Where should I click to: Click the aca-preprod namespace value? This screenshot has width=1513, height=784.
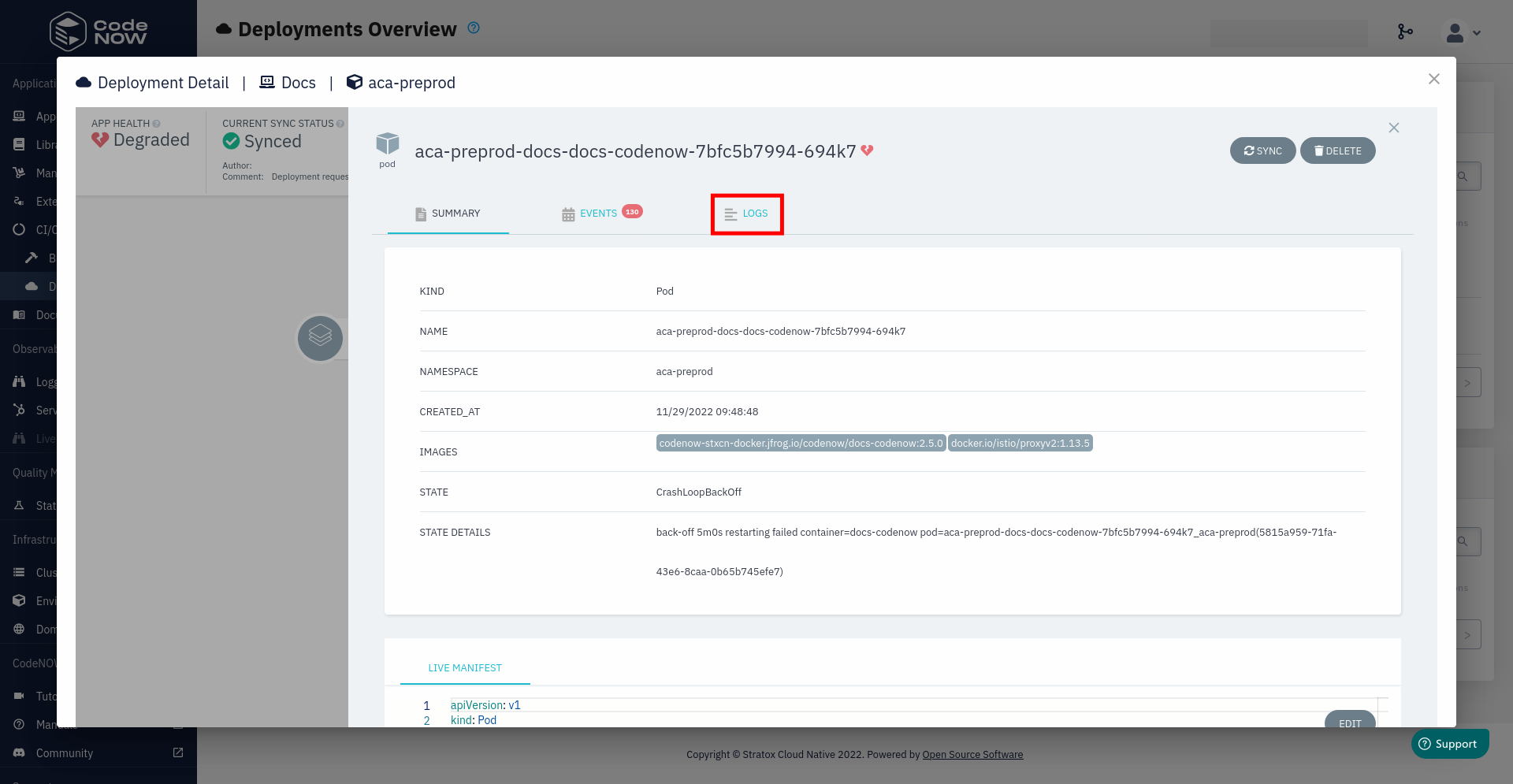pyautogui.click(x=684, y=372)
